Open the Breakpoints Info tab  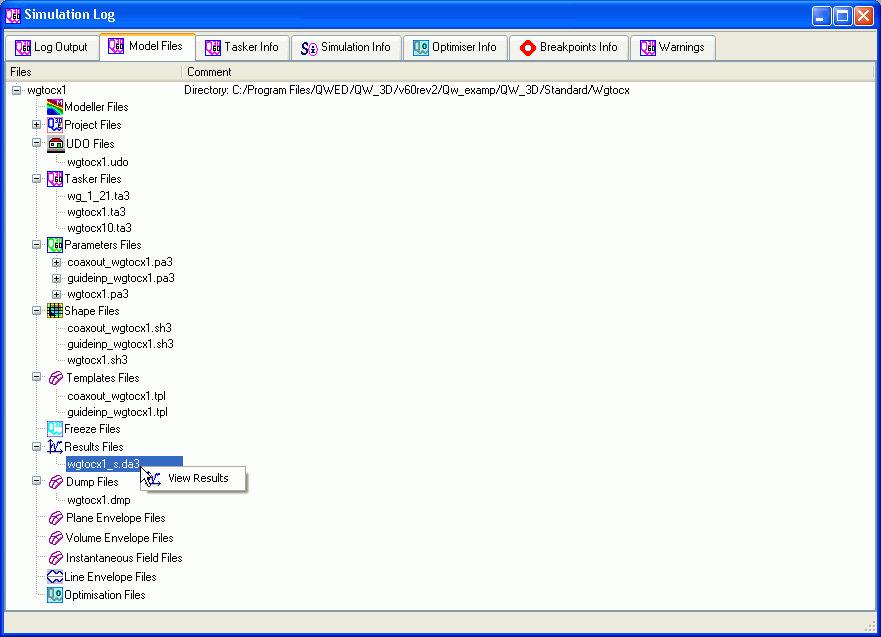pos(568,47)
